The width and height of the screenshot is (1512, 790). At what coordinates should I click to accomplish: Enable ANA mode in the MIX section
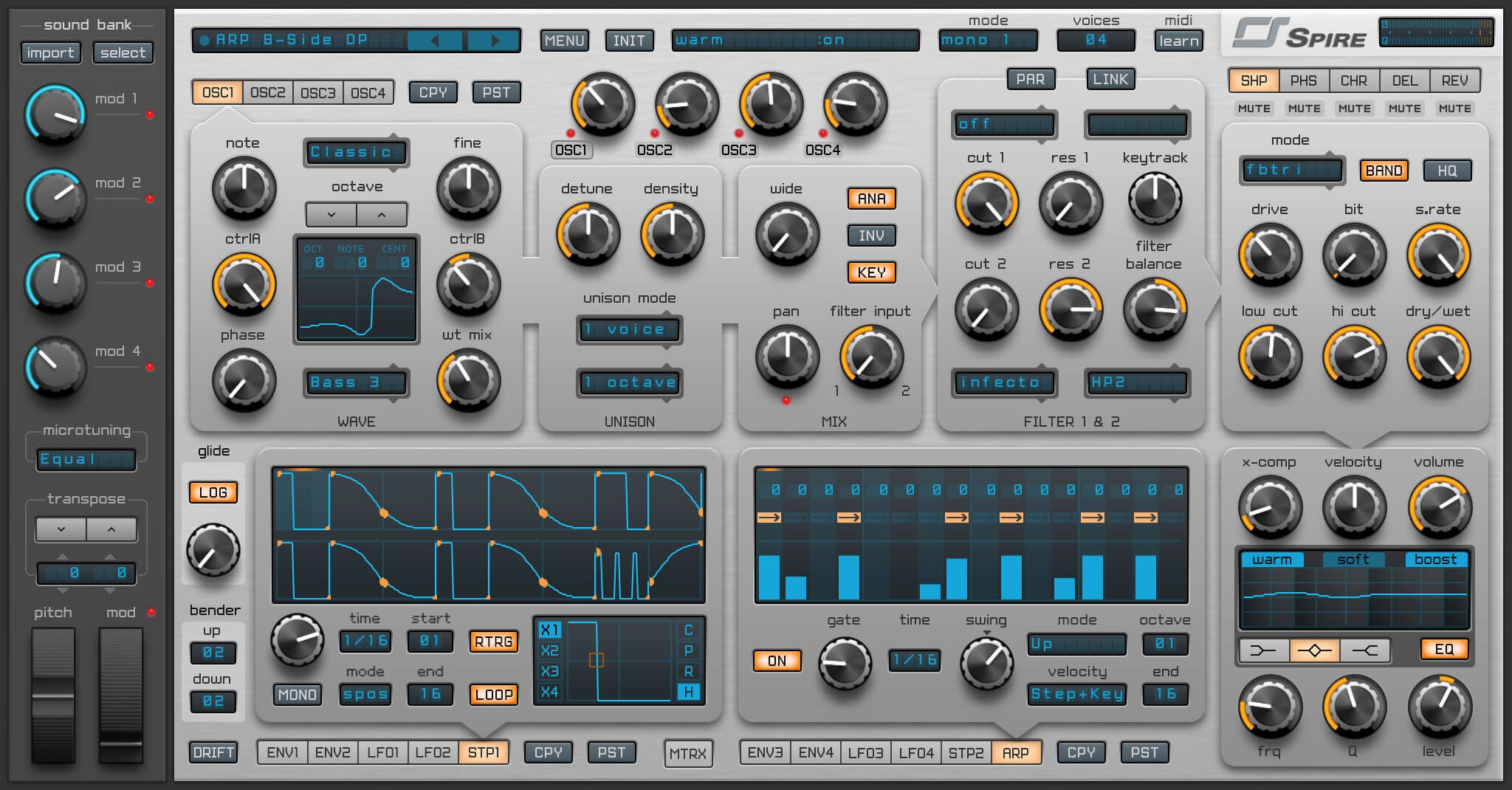pyautogui.click(x=872, y=199)
